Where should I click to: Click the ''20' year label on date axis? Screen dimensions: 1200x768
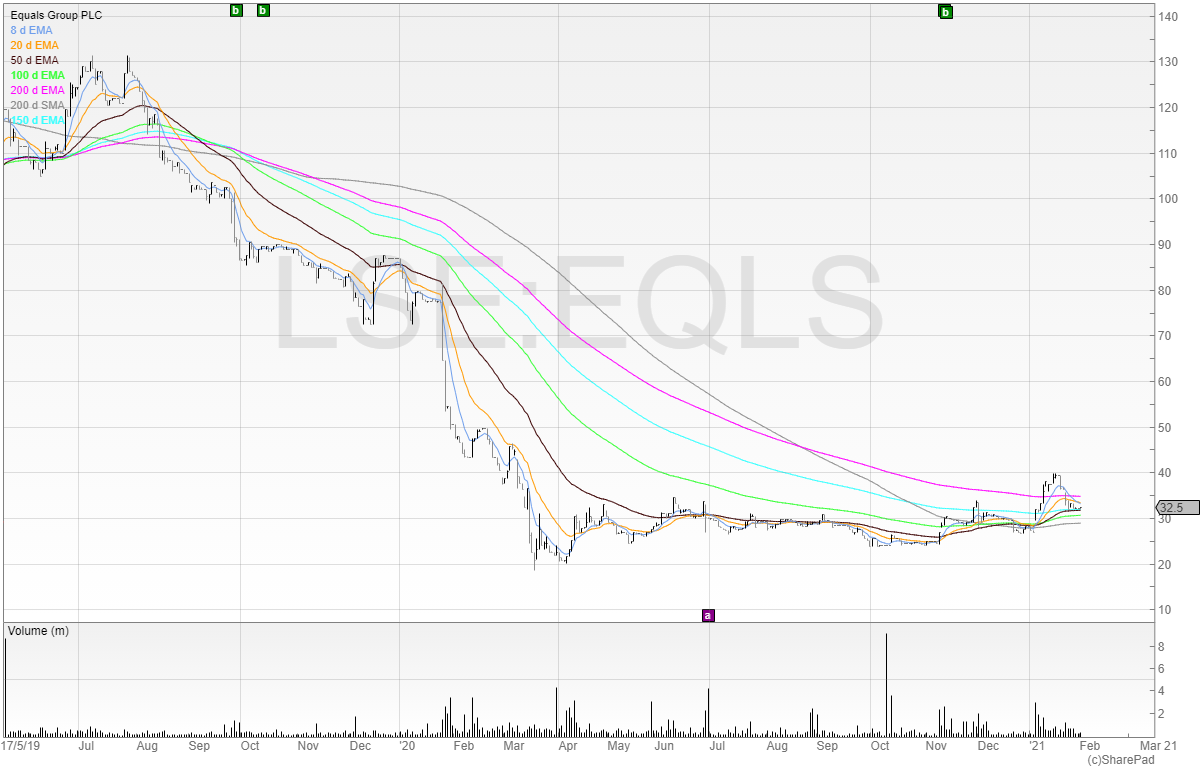[x=406, y=746]
